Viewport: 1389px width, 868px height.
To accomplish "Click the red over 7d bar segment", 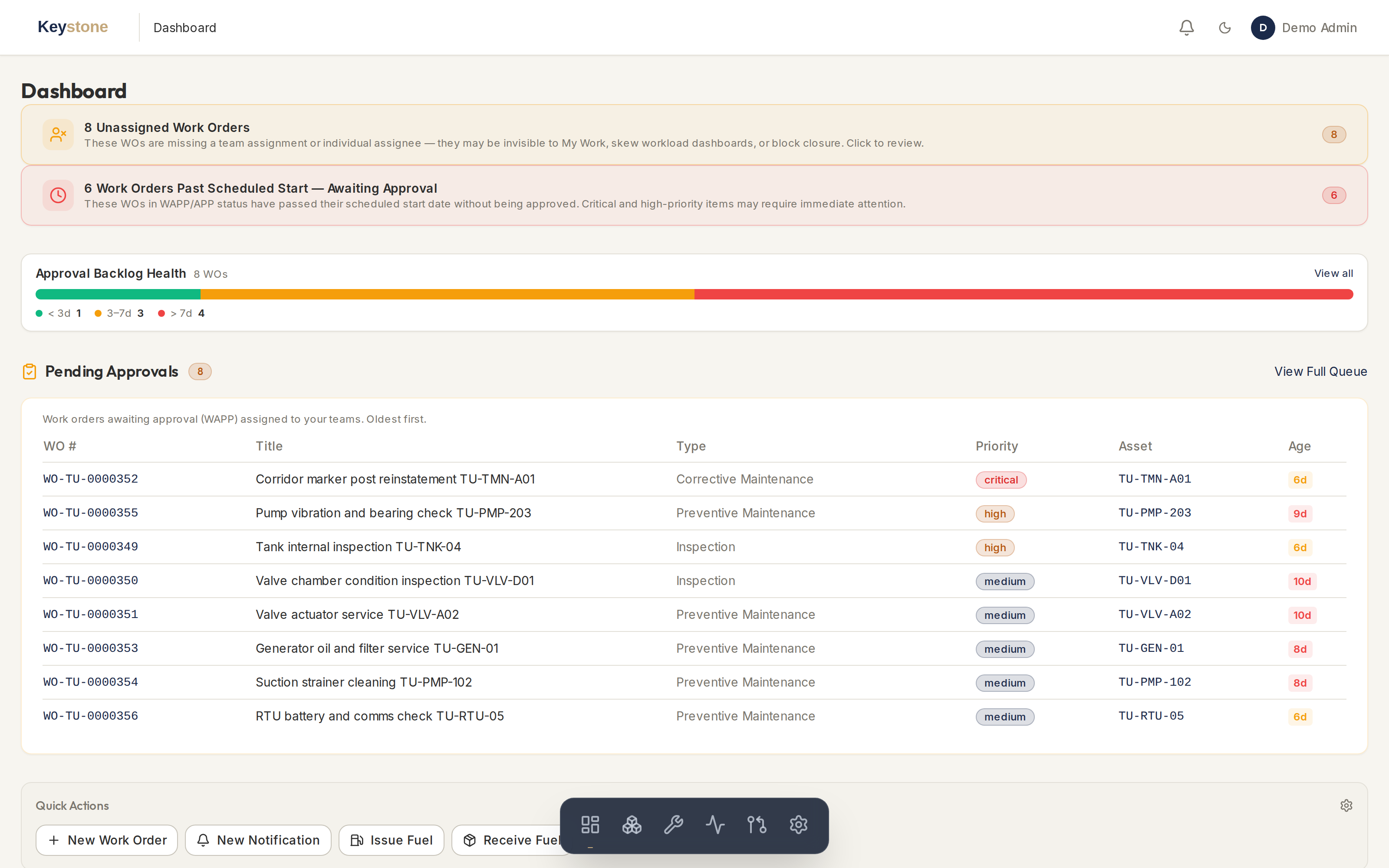I will tap(1024, 295).
